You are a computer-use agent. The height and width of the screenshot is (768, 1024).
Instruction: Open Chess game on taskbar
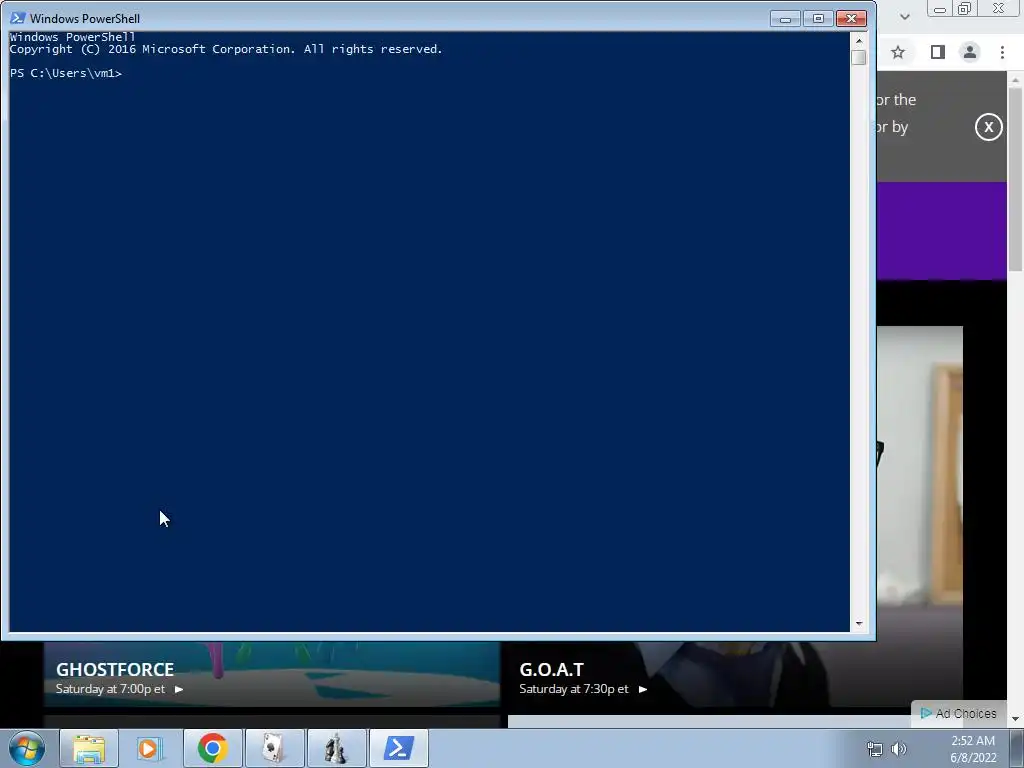click(x=336, y=748)
